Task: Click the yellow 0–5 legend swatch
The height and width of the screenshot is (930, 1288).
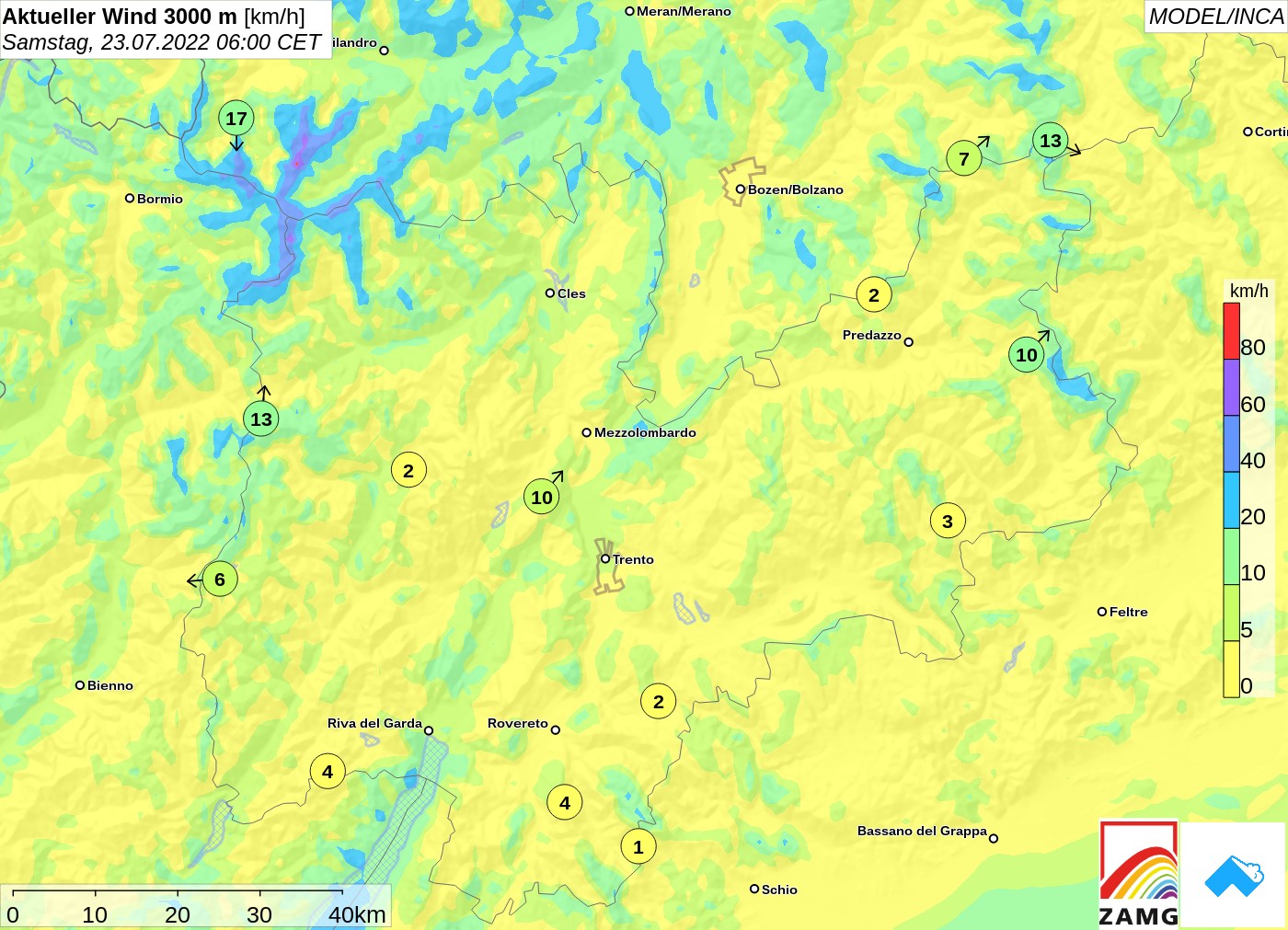Action: [1231, 669]
